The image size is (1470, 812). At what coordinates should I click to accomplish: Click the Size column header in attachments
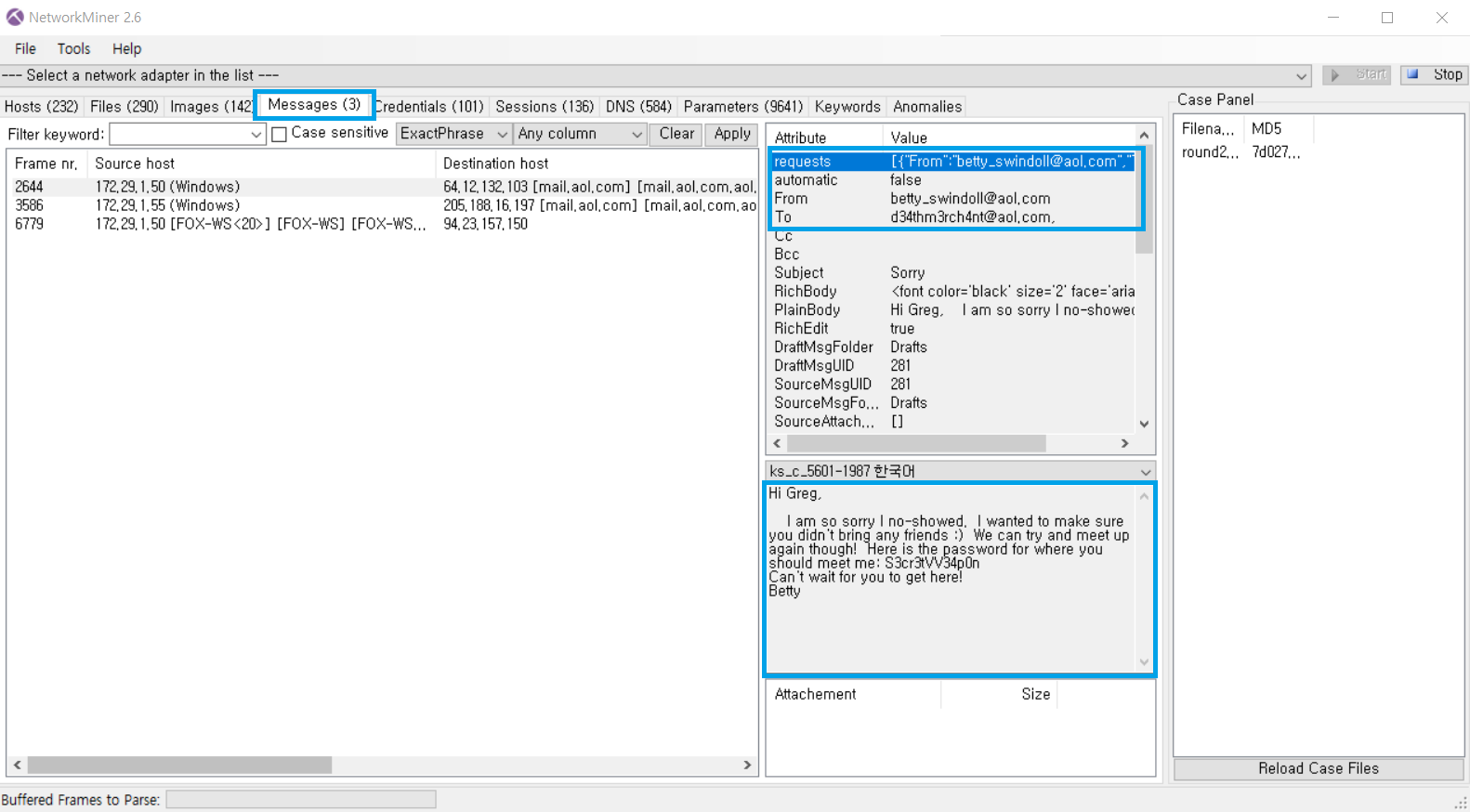click(999, 694)
